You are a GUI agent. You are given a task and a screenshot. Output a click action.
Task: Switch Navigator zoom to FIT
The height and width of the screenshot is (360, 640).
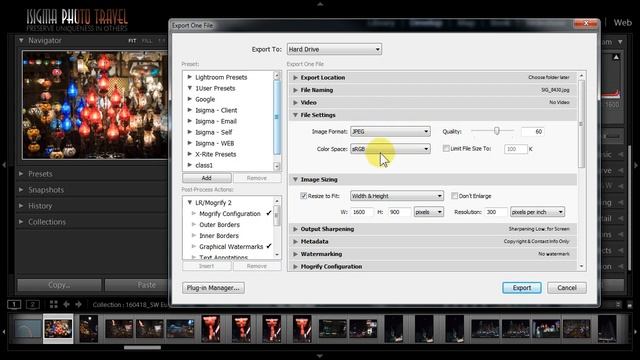point(132,41)
